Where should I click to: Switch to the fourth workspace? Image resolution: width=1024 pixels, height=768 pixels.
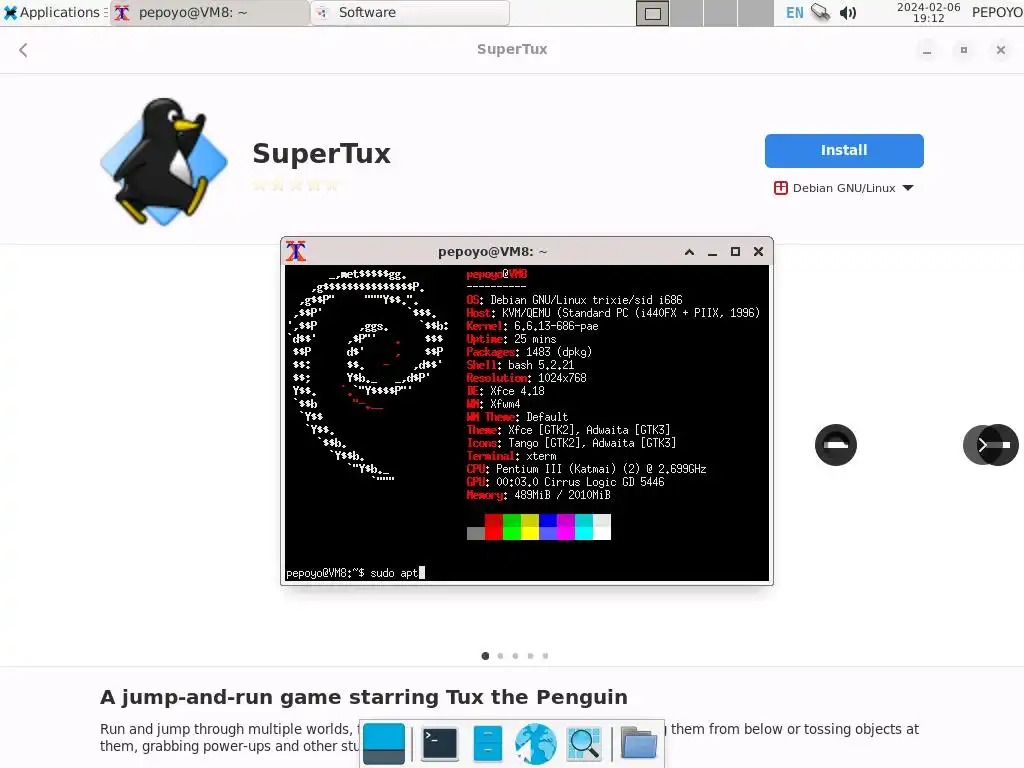(x=756, y=13)
